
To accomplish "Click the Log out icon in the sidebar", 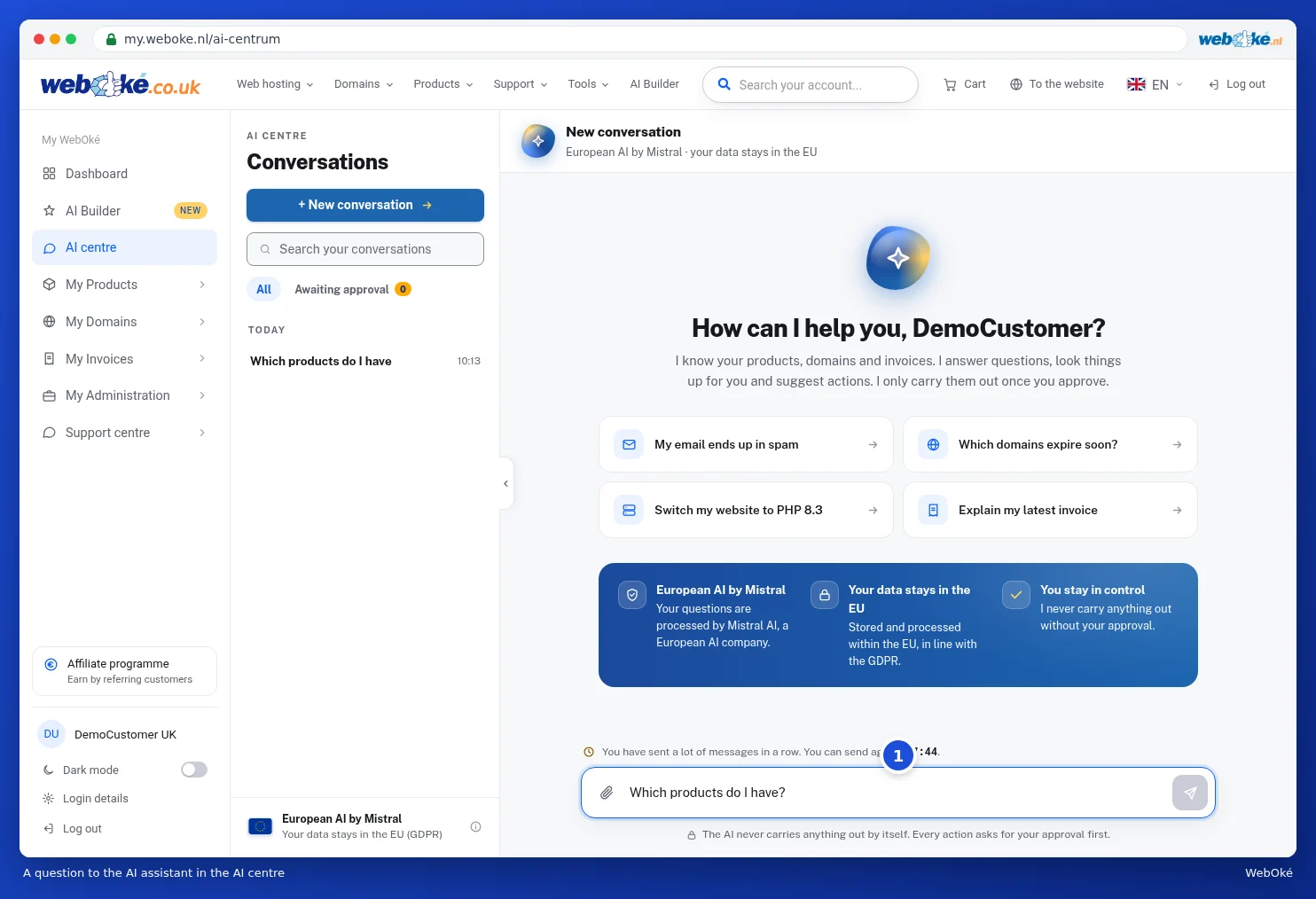I will tap(49, 829).
